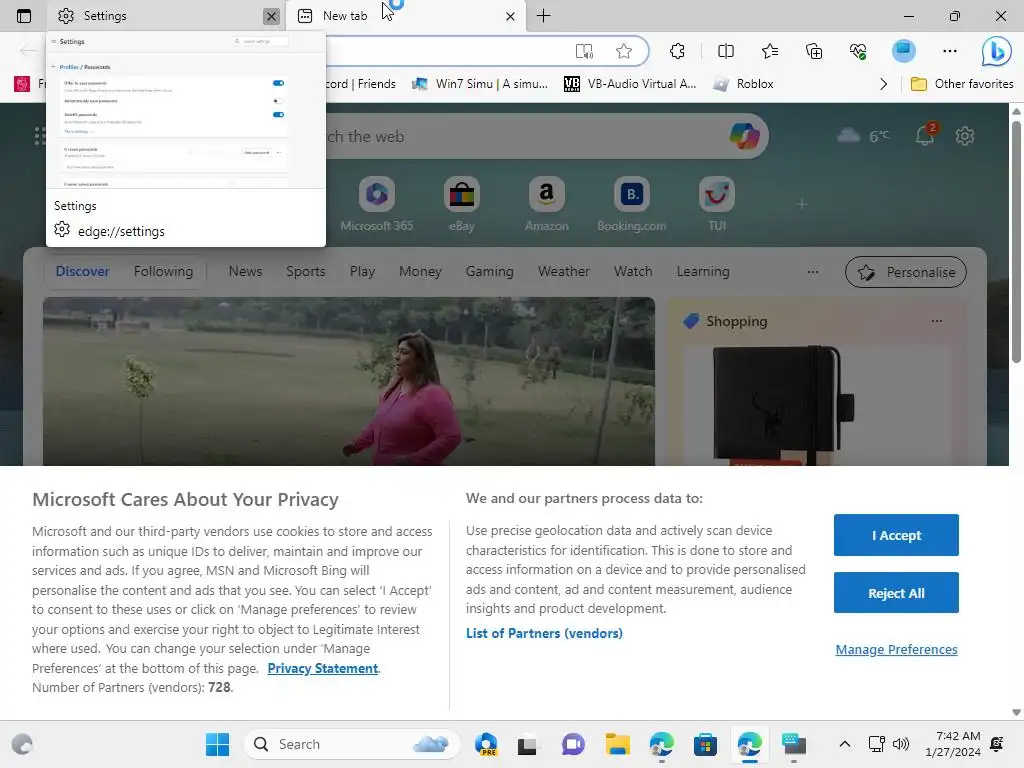Open the Manage Preferences link
Image resolution: width=1024 pixels, height=768 pixels.
click(896, 649)
